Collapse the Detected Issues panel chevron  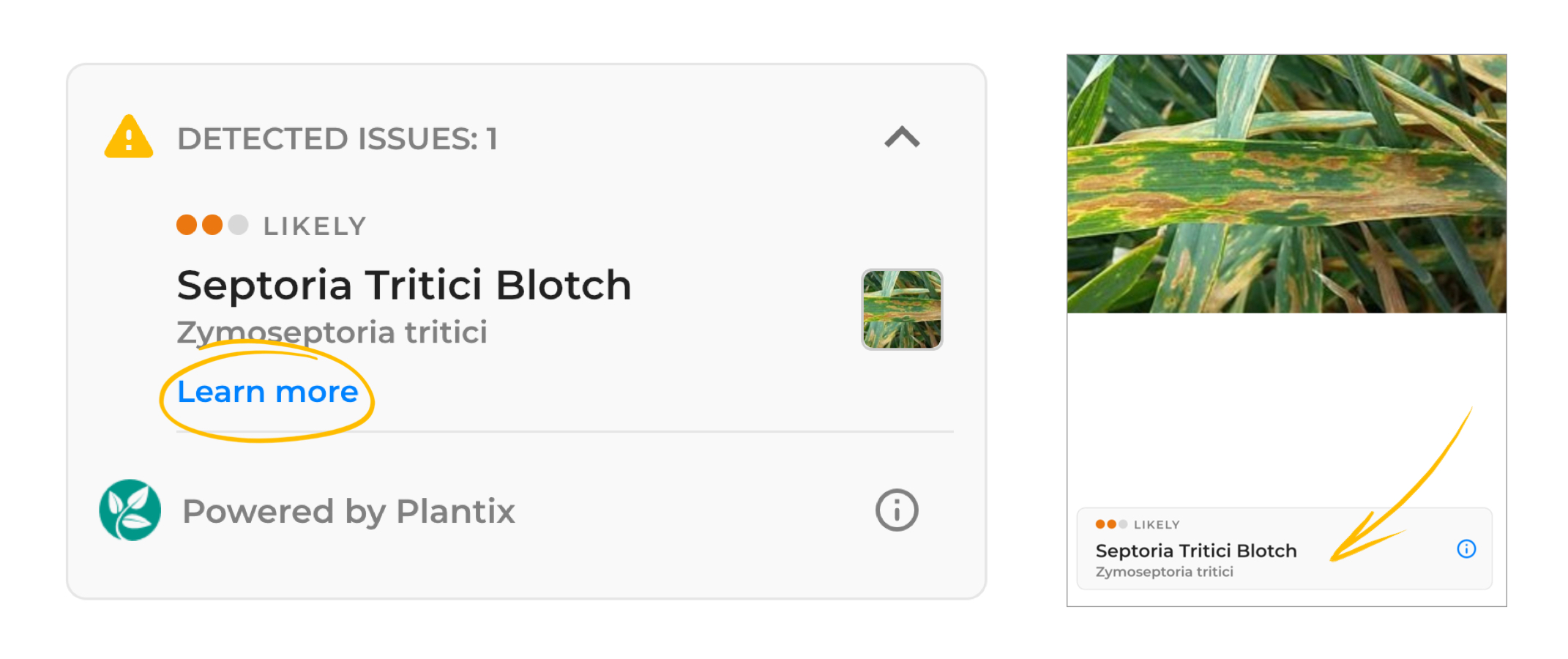[902, 137]
